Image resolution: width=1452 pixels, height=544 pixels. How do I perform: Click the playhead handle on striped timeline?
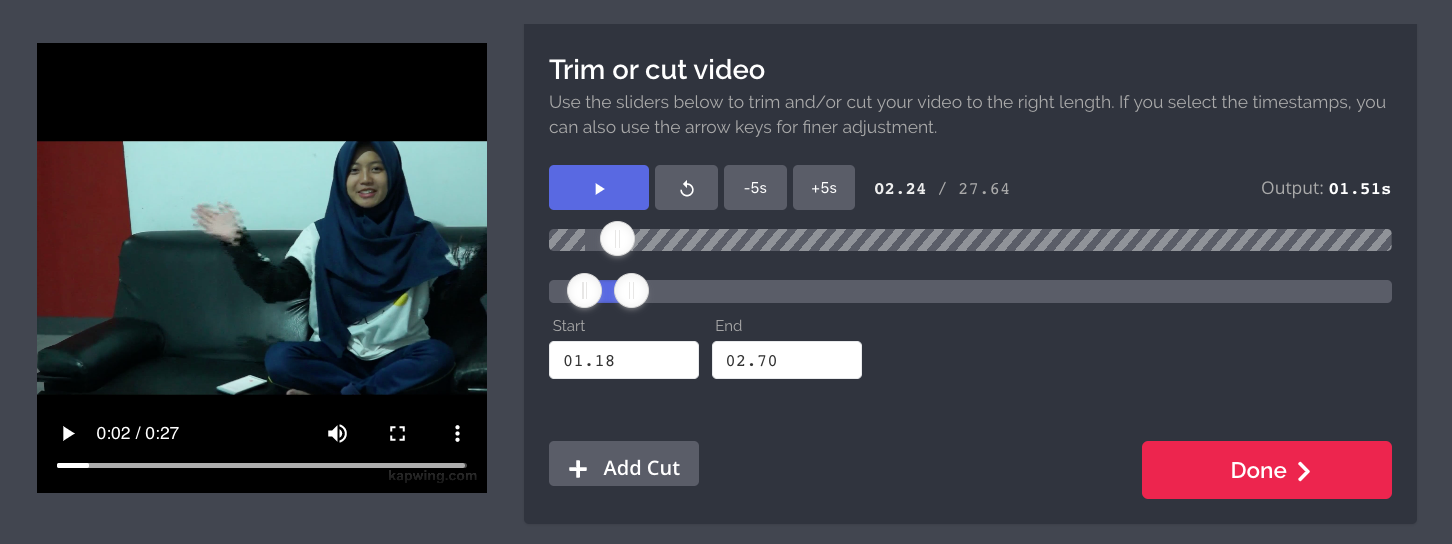point(618,239)
